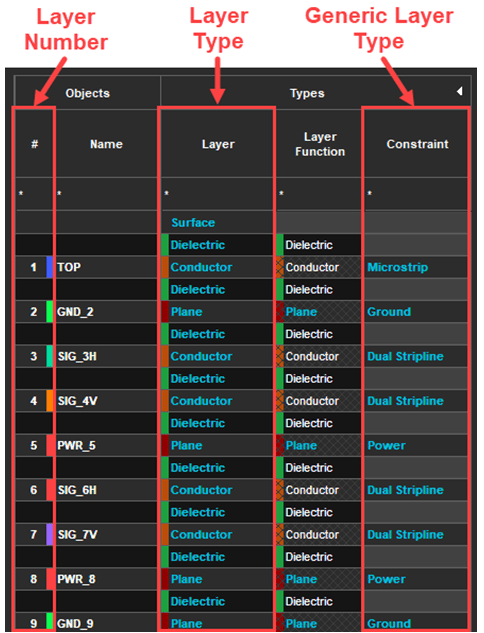Select layer number 8 cell
The width and height of the screenshot is (484, 633).
pyautogui.click(x=33, y=579)
